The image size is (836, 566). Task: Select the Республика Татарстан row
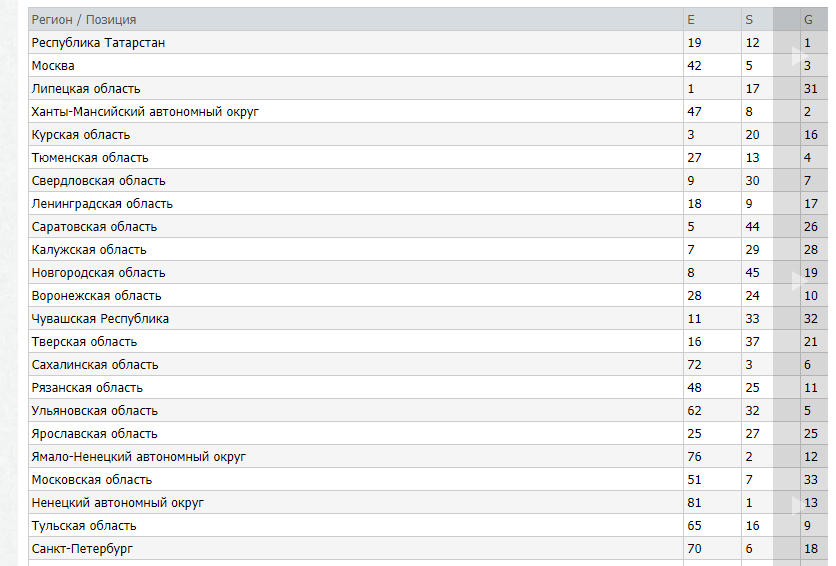pyautogui.click(x=98, y=43)
